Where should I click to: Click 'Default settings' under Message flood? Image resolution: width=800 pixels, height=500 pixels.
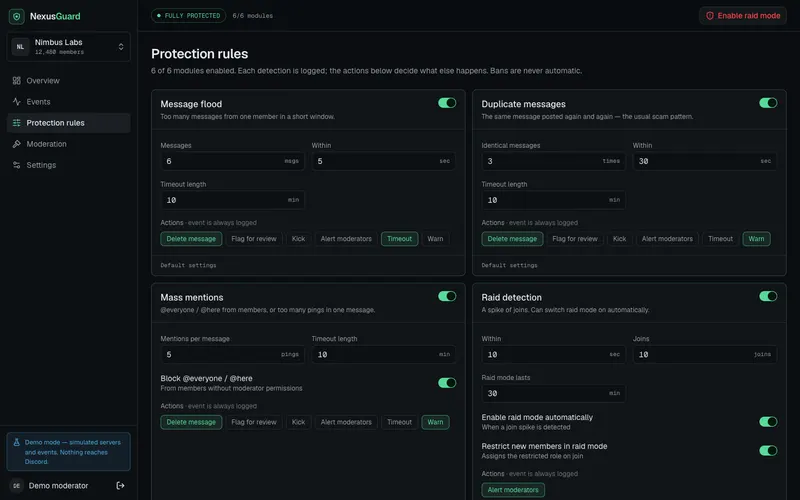tap(188, 265)
